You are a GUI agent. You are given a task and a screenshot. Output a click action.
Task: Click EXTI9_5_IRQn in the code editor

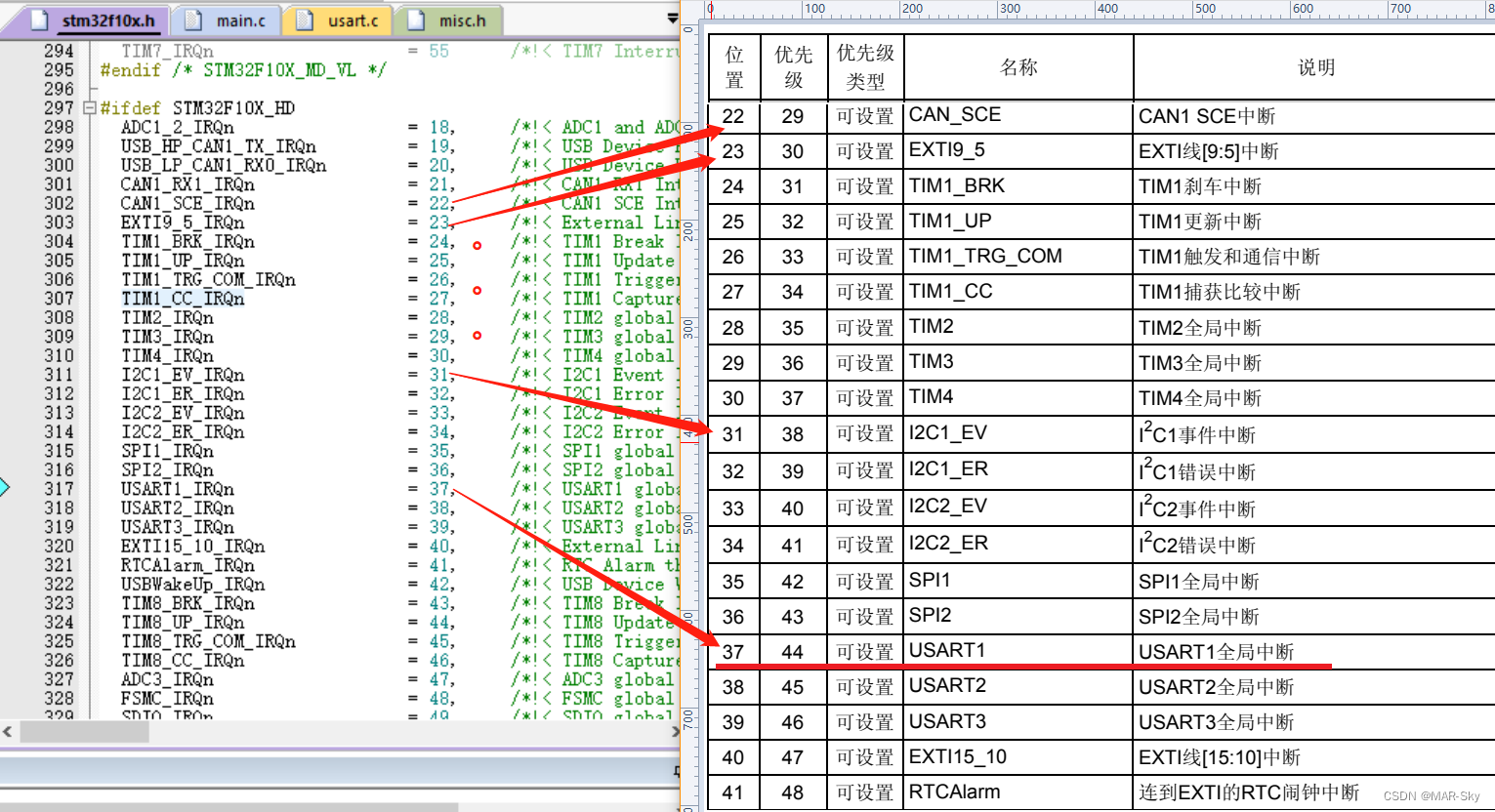(x=183, y=223)
